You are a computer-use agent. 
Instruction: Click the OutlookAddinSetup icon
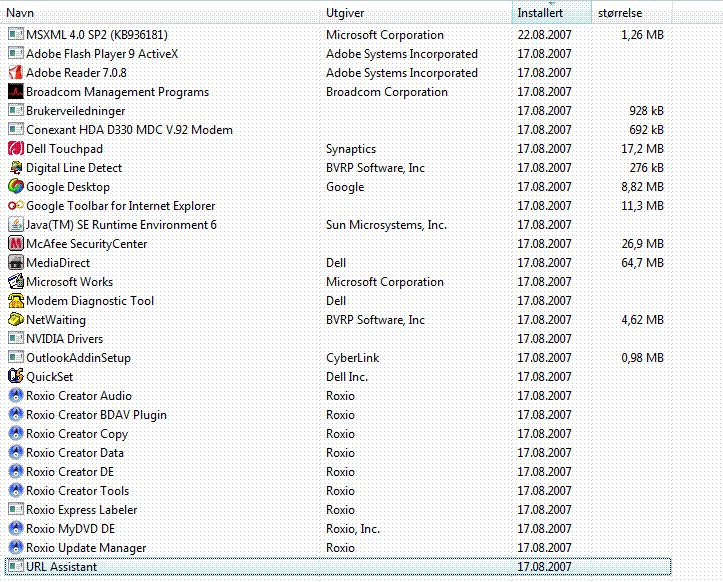pyautogui.click(x=16, y=357)
